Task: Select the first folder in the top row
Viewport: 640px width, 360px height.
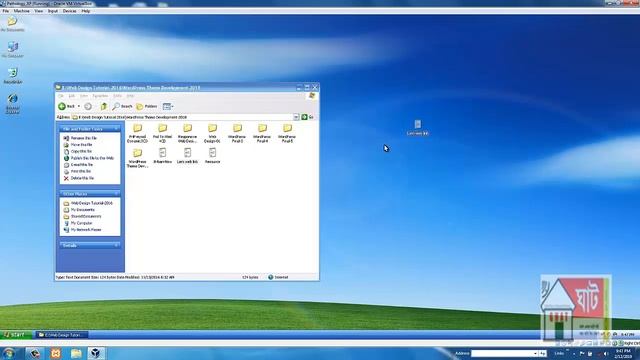Action: pos(138,133)
